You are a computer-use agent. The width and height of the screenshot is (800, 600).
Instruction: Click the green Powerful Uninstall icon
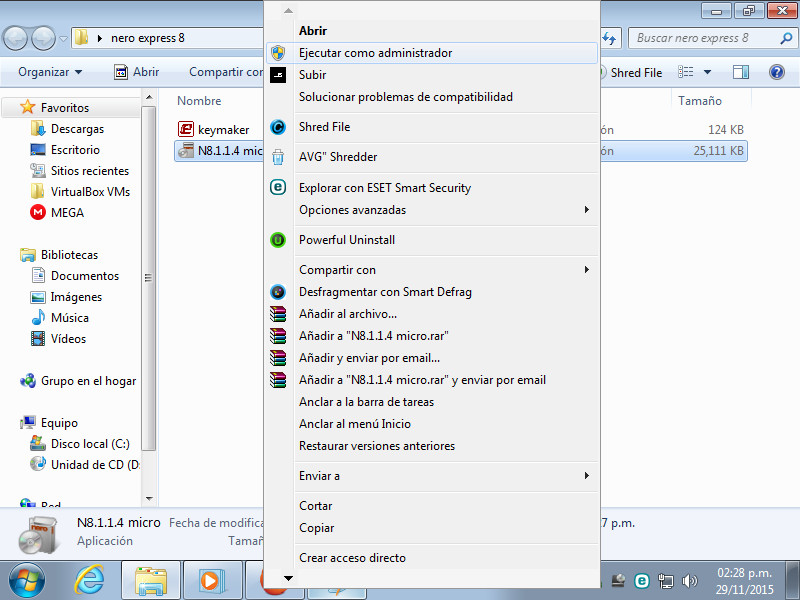pos(278,240)
